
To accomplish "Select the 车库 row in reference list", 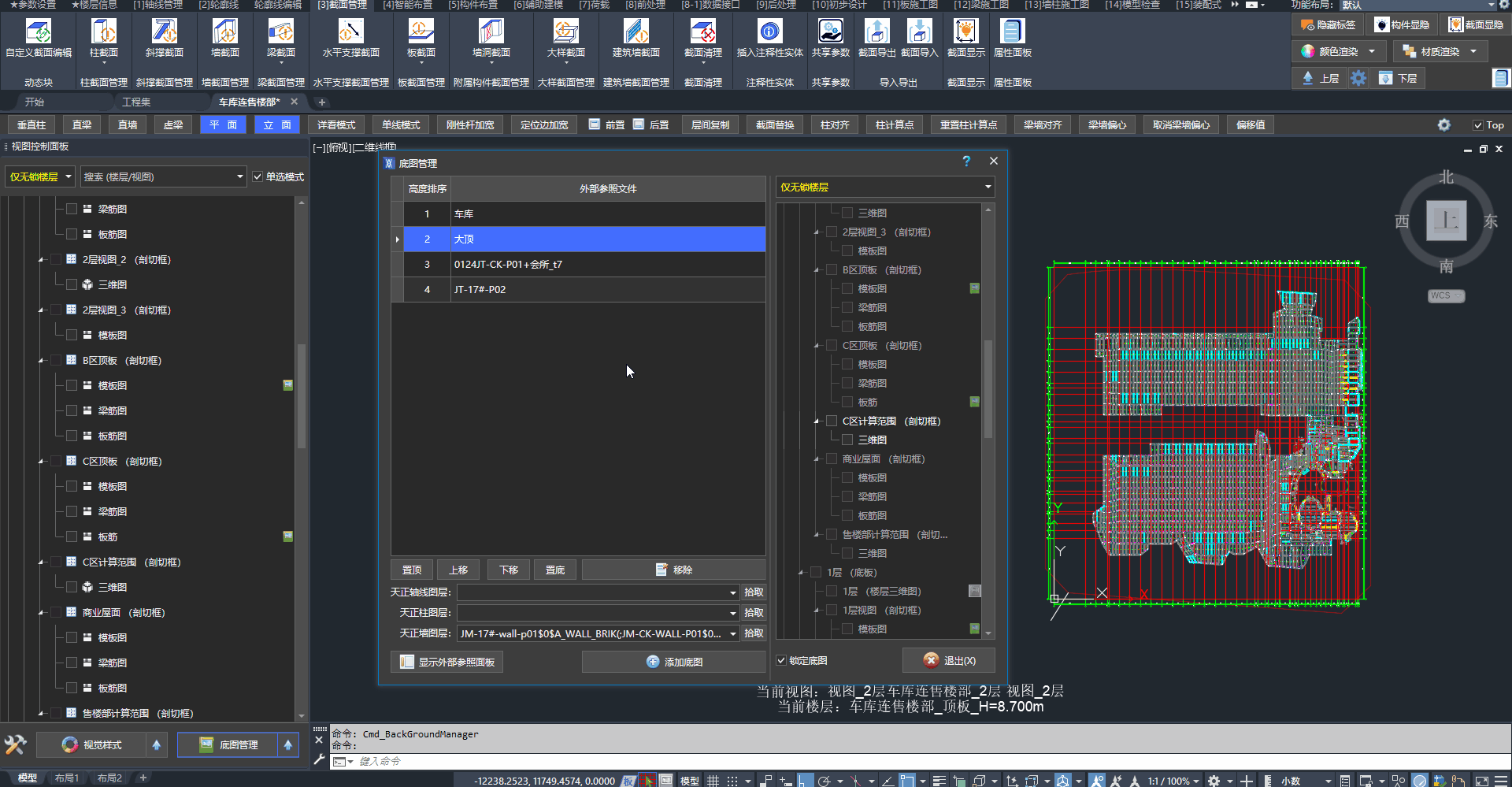I will click(606, 214).
